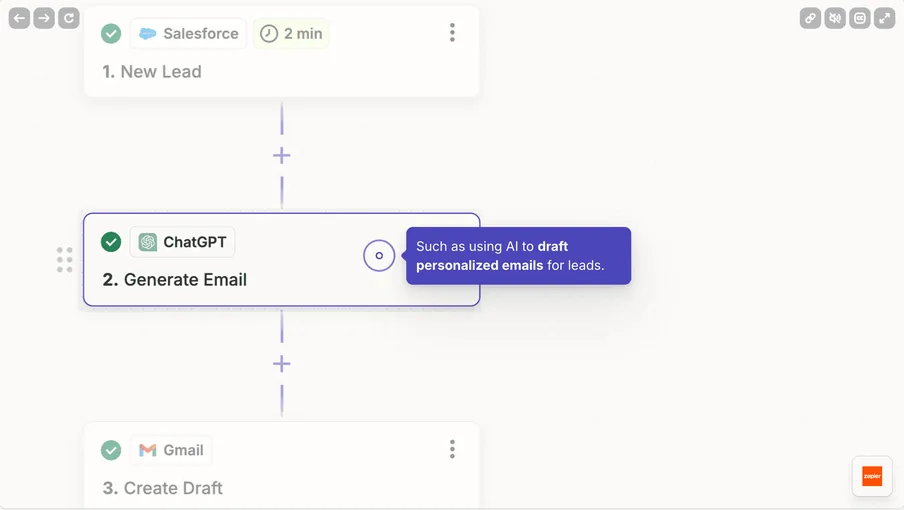Viewport: 904px width, 510px height.
Task: Restart demo with the reload button
Action: [x=69, y=18]
